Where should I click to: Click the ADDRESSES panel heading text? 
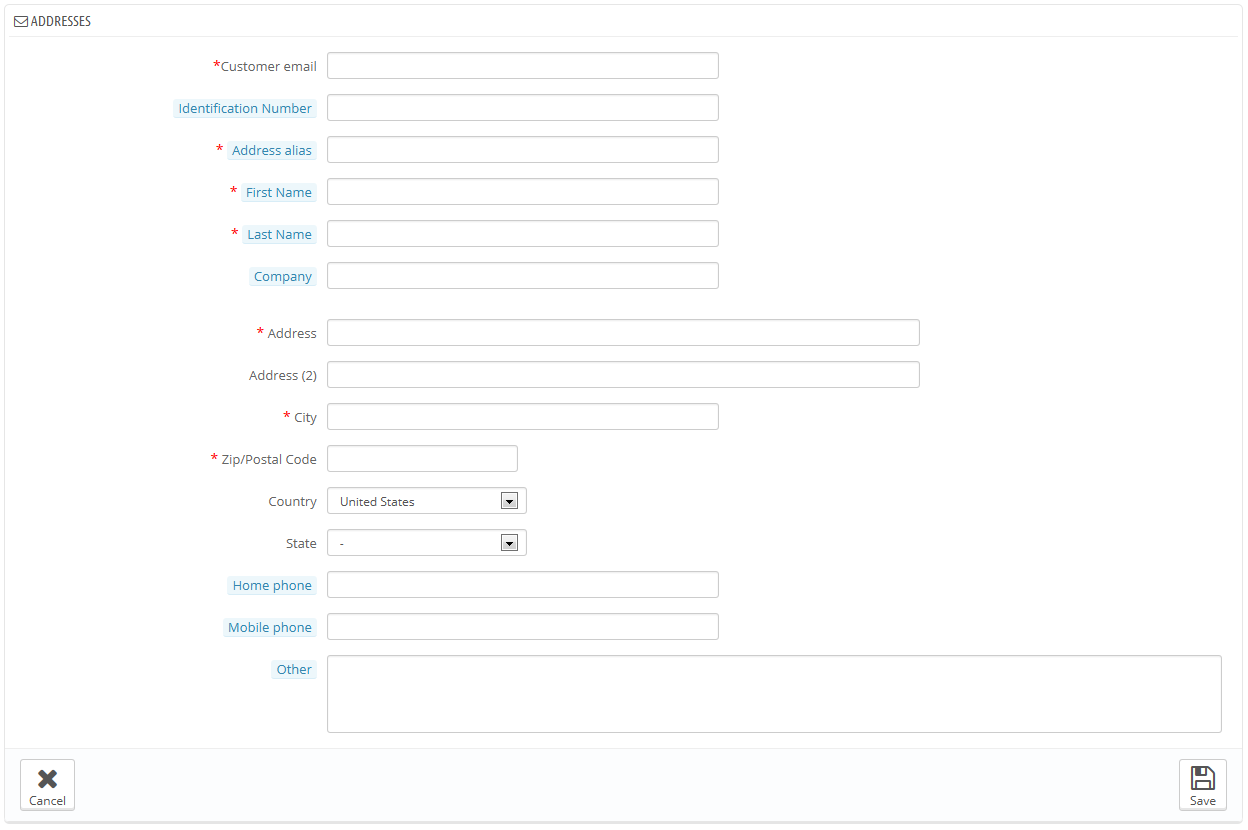[x=61, y=21]
